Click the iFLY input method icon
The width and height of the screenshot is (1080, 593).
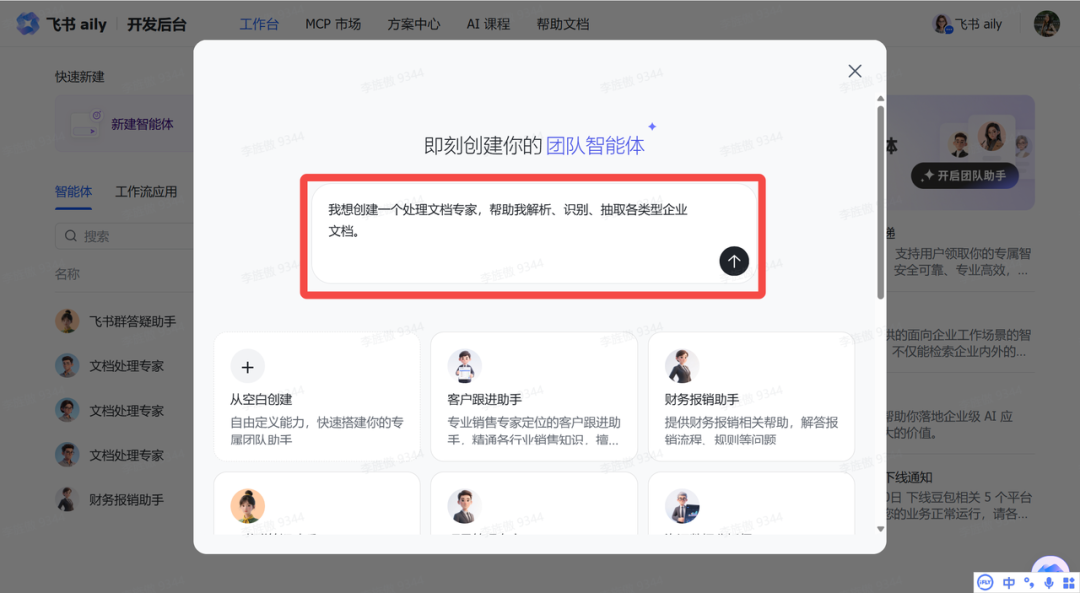[x=986, y=583]
